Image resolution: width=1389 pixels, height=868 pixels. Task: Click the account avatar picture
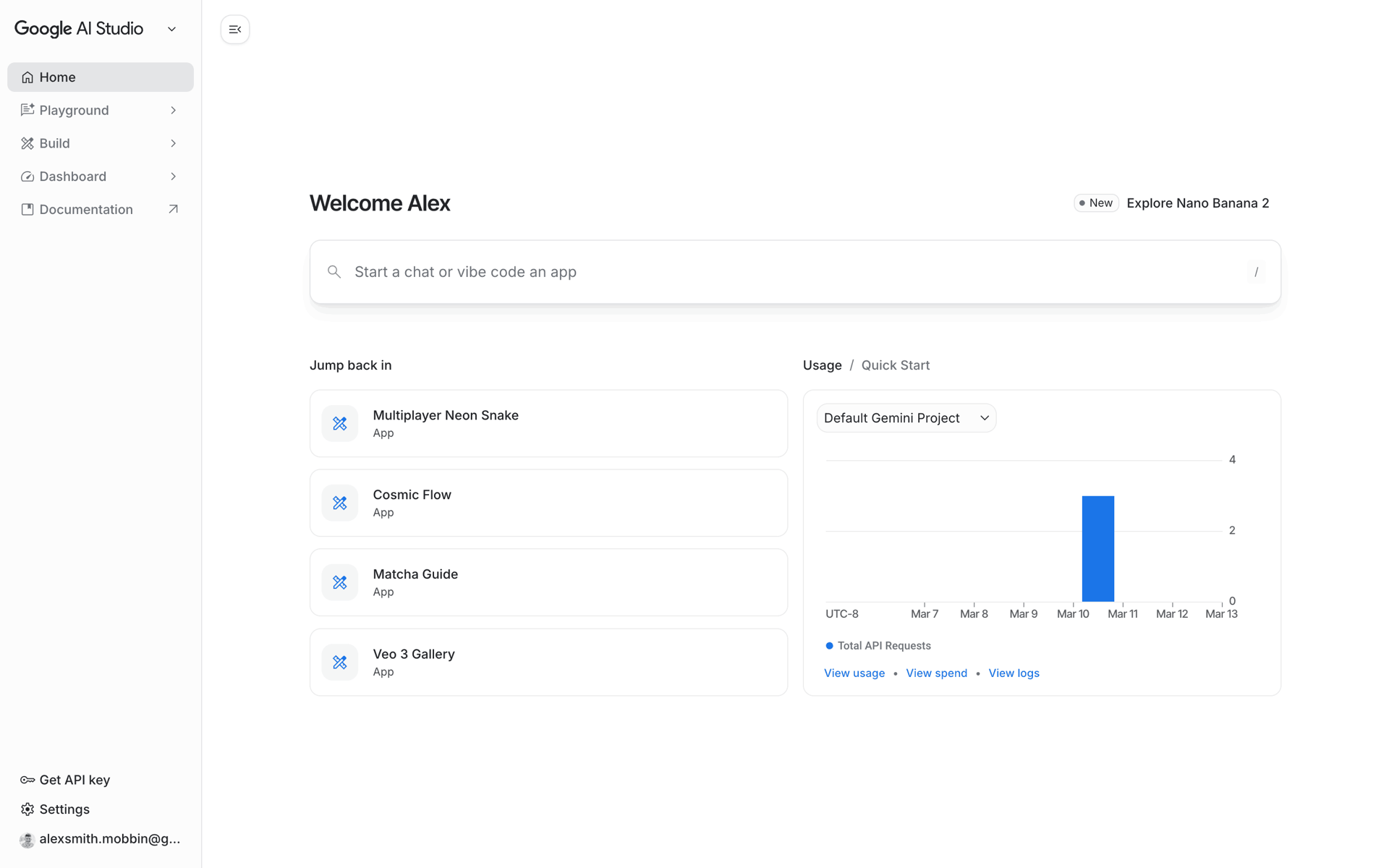pos(27,839)
